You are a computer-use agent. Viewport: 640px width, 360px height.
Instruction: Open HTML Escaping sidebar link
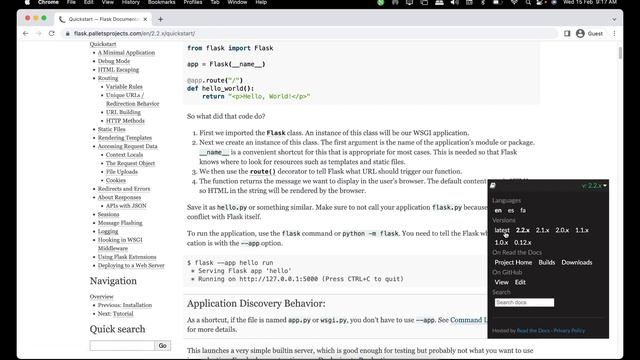coord(118,70)
